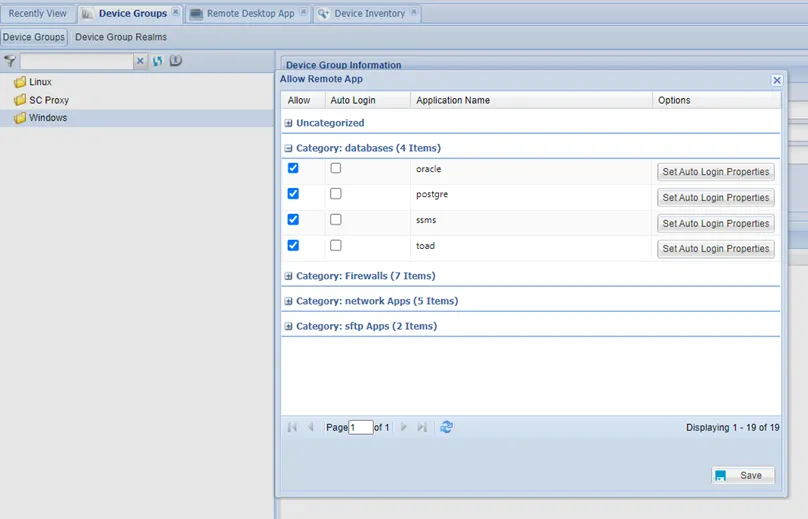This screenshot has width=808, height=519.
Task: Collapse the databases category
Action: pyautogui.click(x=289, y=148)
